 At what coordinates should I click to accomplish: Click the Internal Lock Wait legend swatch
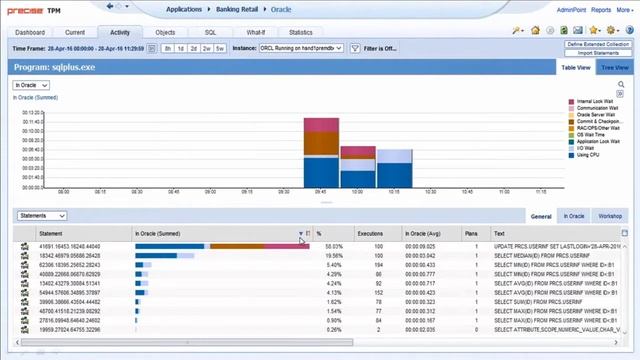click(571, 101)
